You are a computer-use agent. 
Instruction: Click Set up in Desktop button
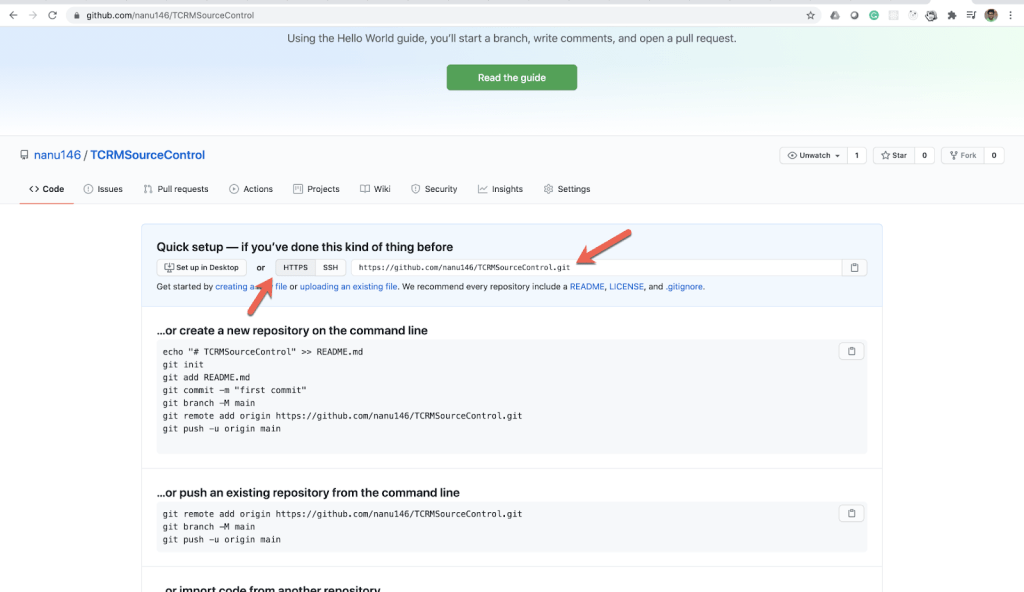pyautogui.click(x=202, y=268)
